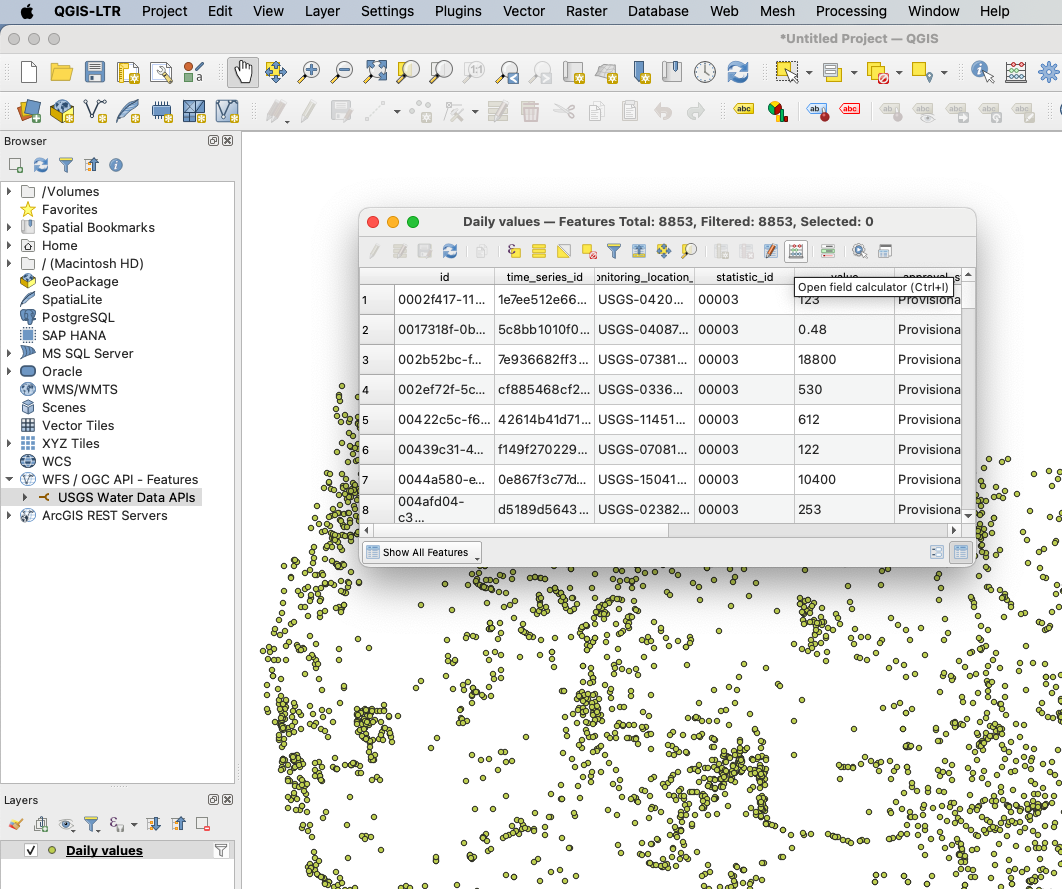Open the Vector menu
The height and width of the screenshot is (889, 1062).
click(524, 12)
